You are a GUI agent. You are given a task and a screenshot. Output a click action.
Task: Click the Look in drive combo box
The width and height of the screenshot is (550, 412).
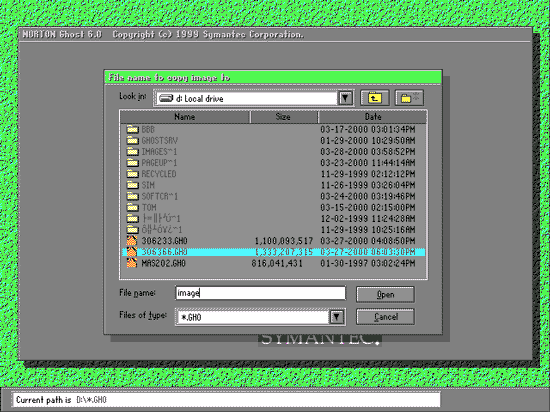(x=253, y=98)
